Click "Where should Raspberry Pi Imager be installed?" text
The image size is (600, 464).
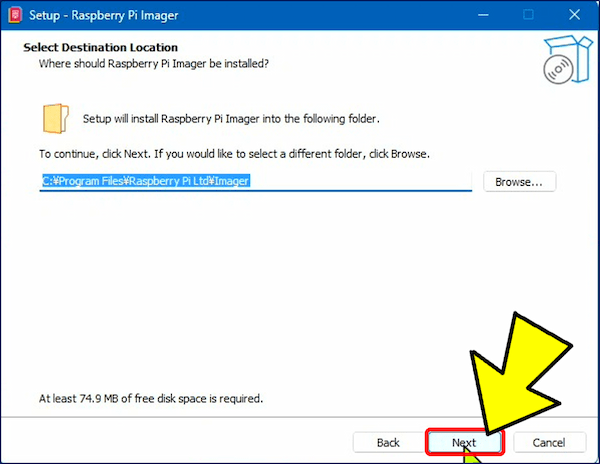pyautogui.click(x=154, y=63)
